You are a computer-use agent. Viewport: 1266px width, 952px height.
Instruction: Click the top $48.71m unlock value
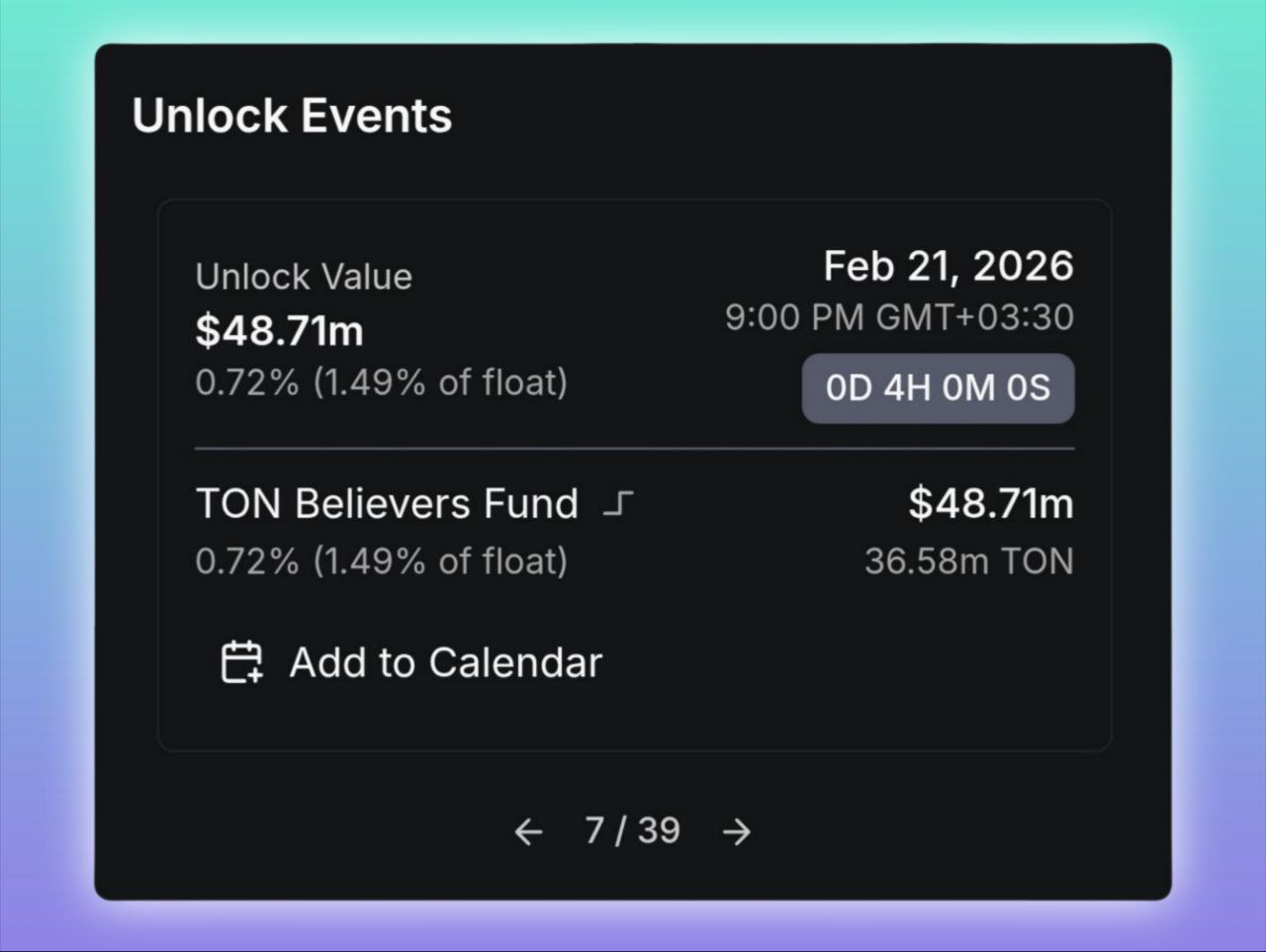click(279, 330)
